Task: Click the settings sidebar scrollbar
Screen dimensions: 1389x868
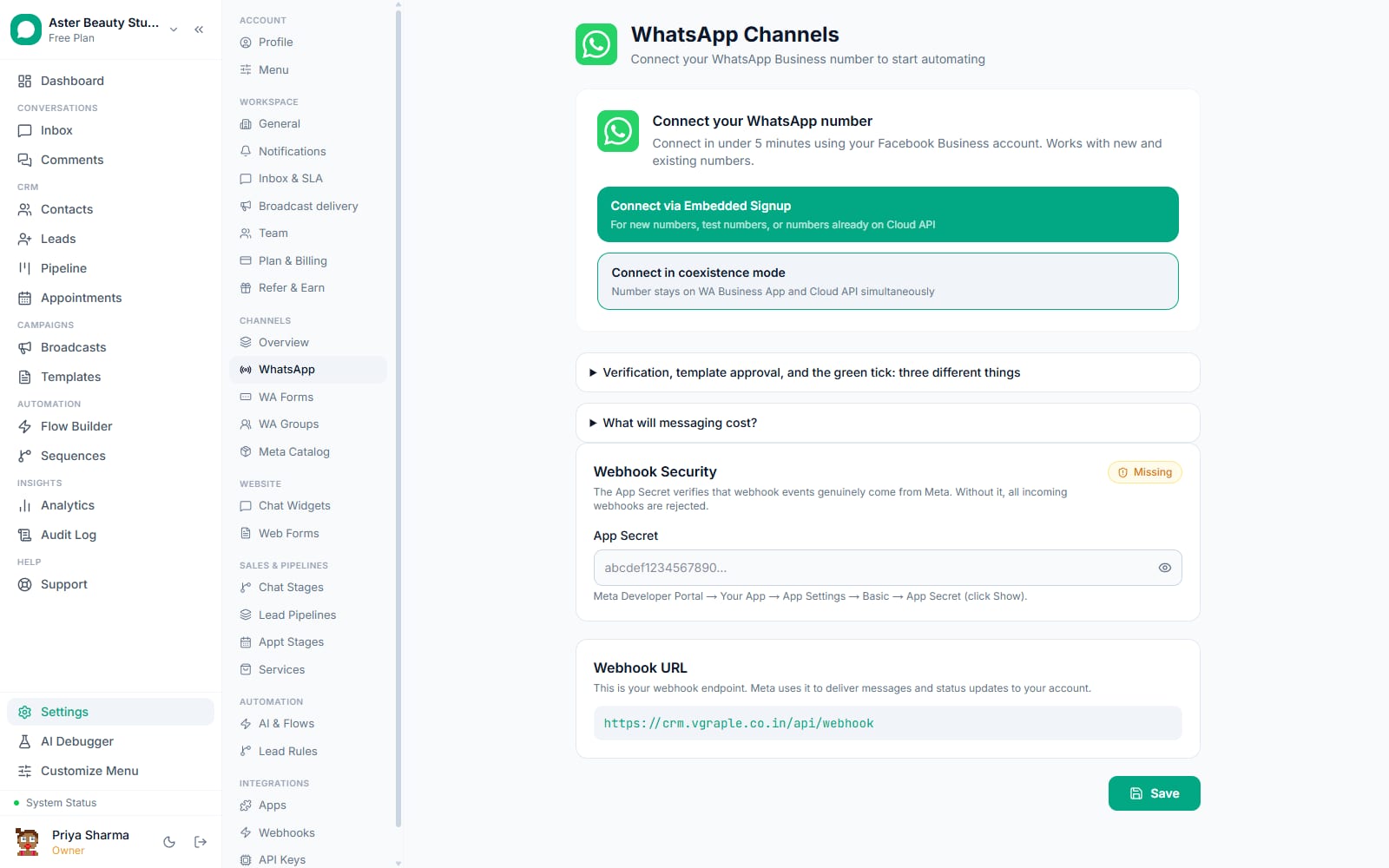Action: (x=398, y=417)
